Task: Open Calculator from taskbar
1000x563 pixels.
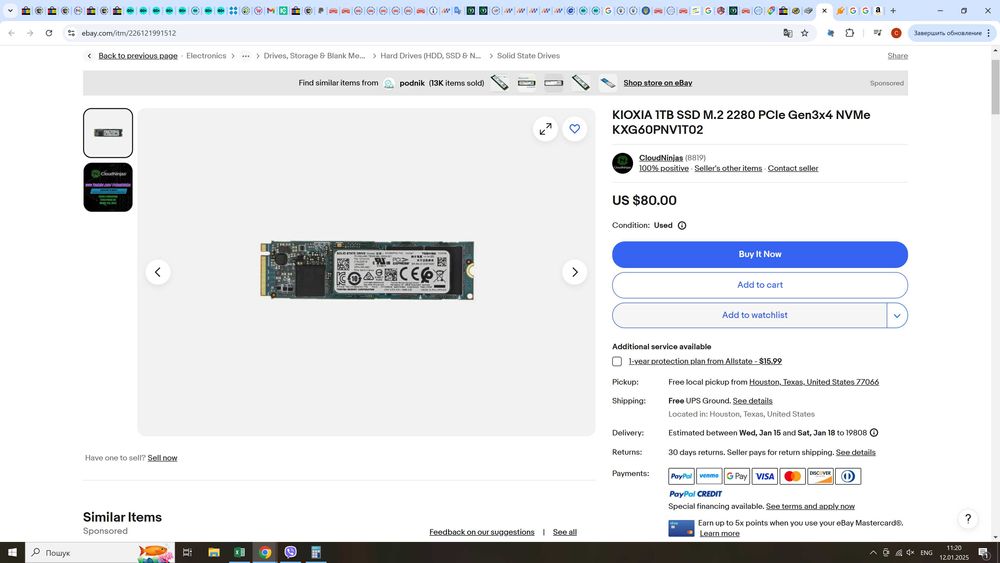Action: (x=316, y=553)
